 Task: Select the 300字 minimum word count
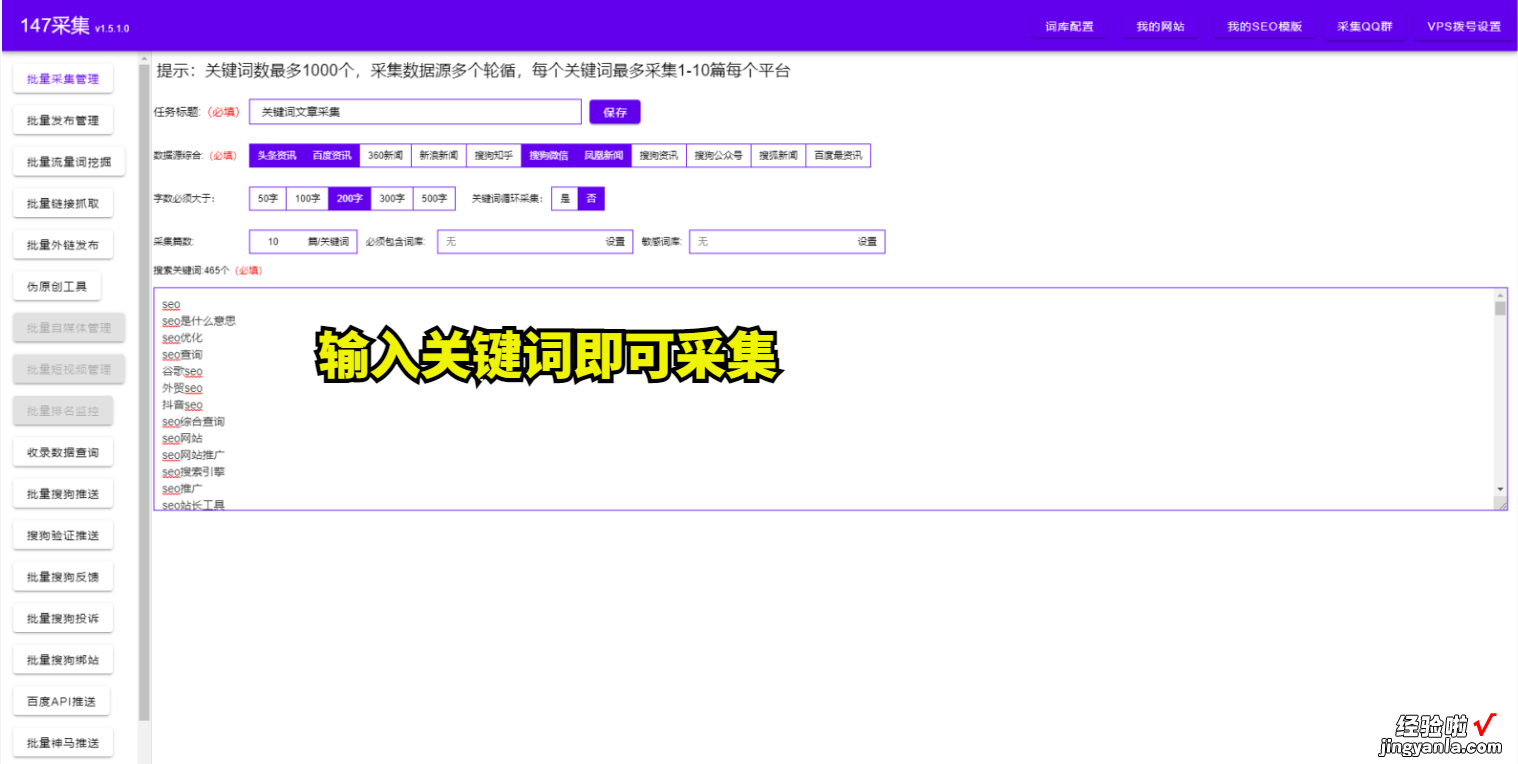point(392,199)
